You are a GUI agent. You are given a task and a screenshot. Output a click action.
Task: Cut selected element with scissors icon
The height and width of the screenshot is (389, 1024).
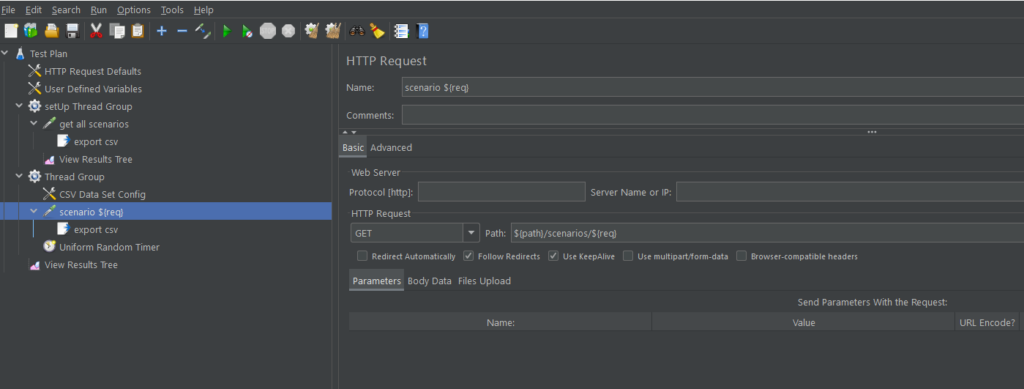point(97,31)
